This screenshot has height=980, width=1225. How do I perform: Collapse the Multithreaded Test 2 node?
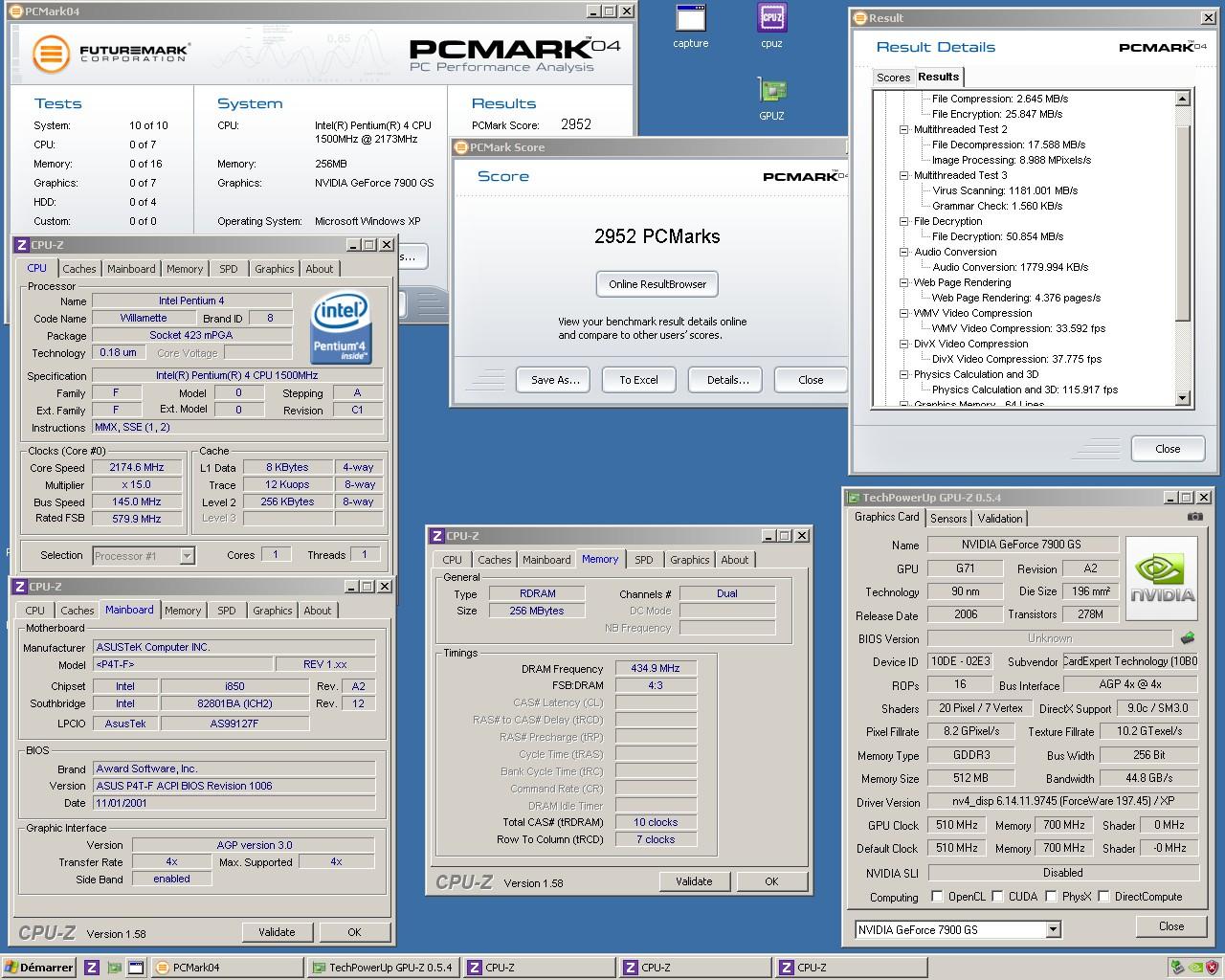tap(903, 129)
